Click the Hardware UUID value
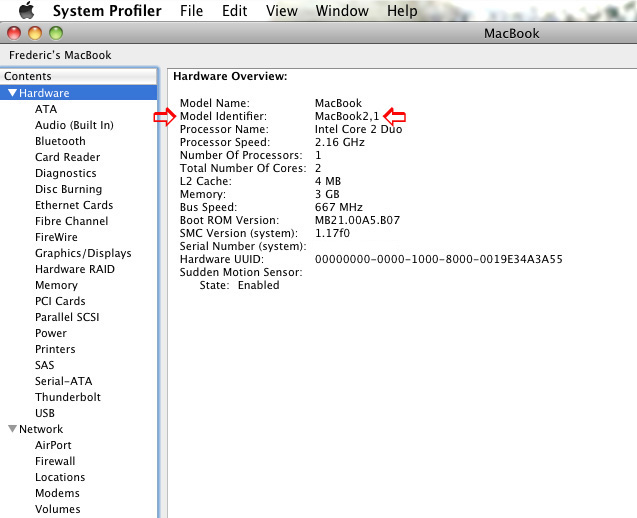This screenshot has width=637, height=518. click(439, 259)
